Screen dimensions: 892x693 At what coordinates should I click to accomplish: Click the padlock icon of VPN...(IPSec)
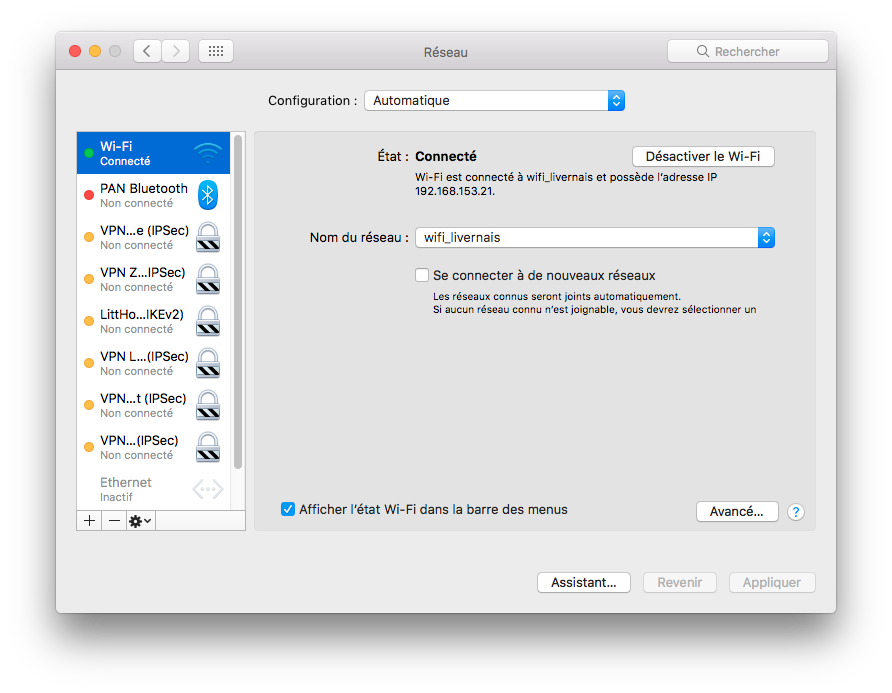208,447
